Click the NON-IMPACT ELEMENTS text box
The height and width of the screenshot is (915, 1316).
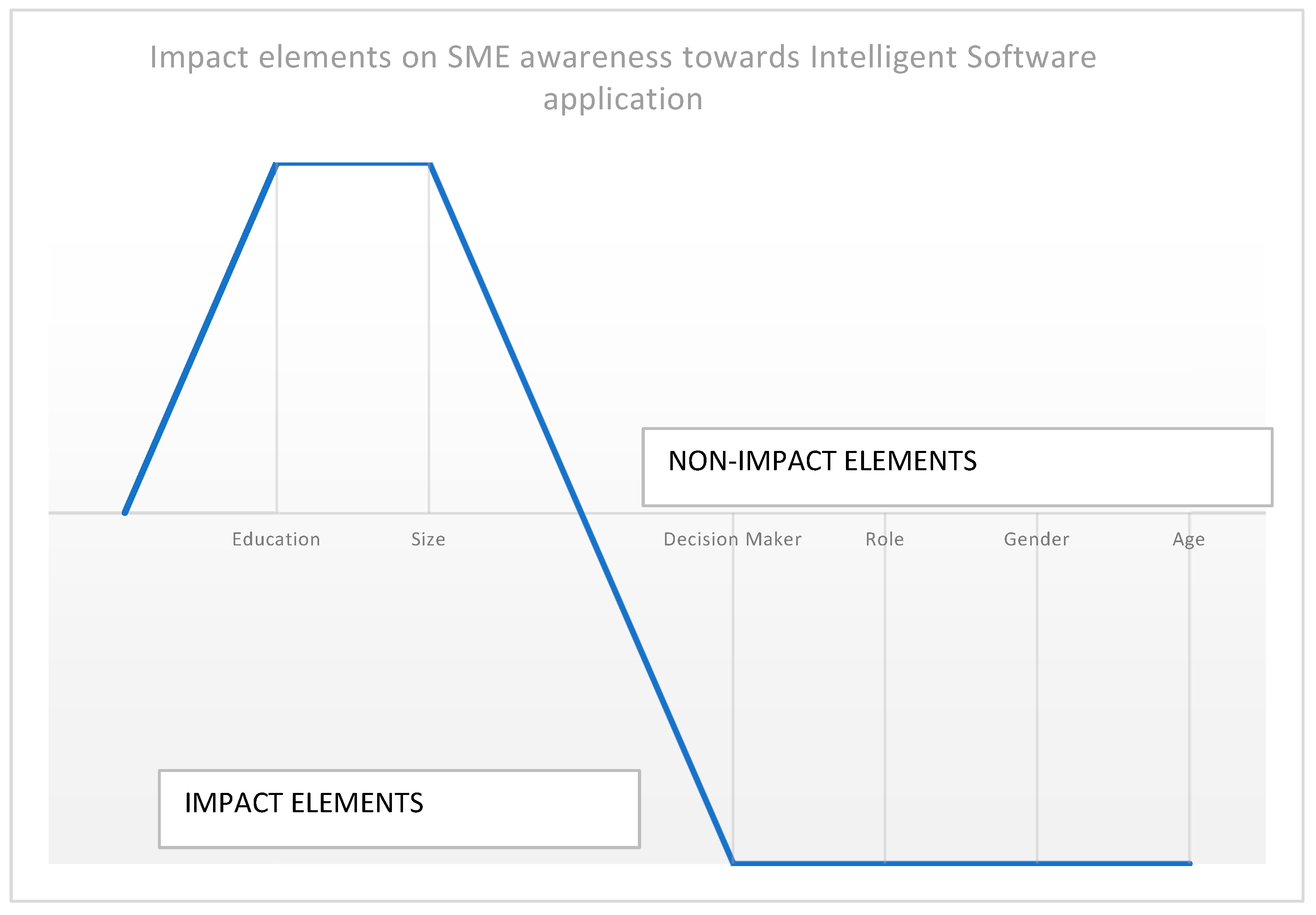957,467
